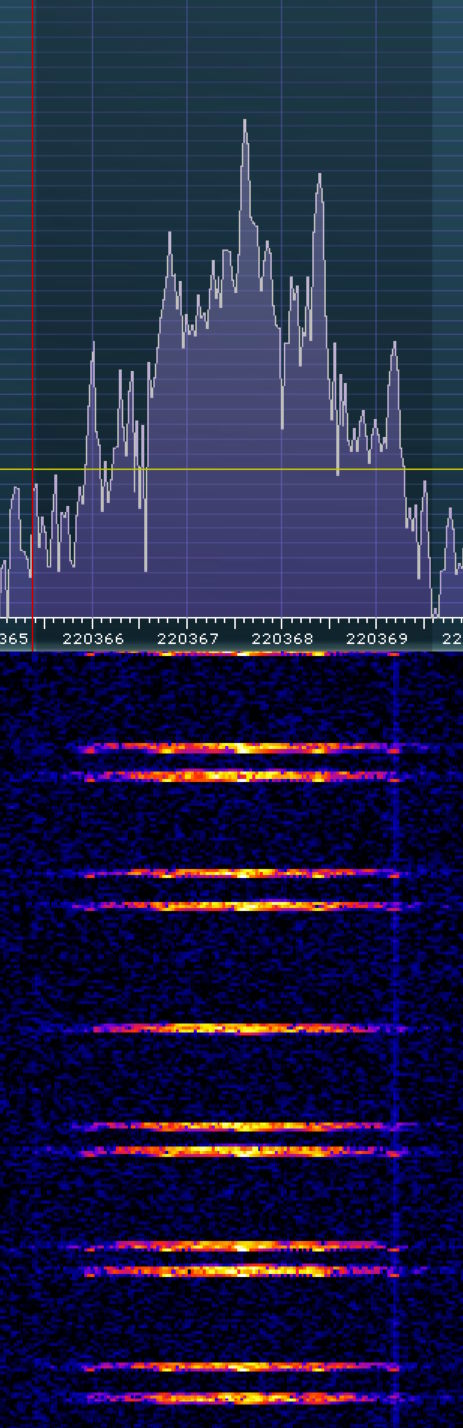Click the faint vertical carrier line in waterfall

pyautogui.click(x=396, y=1040)
